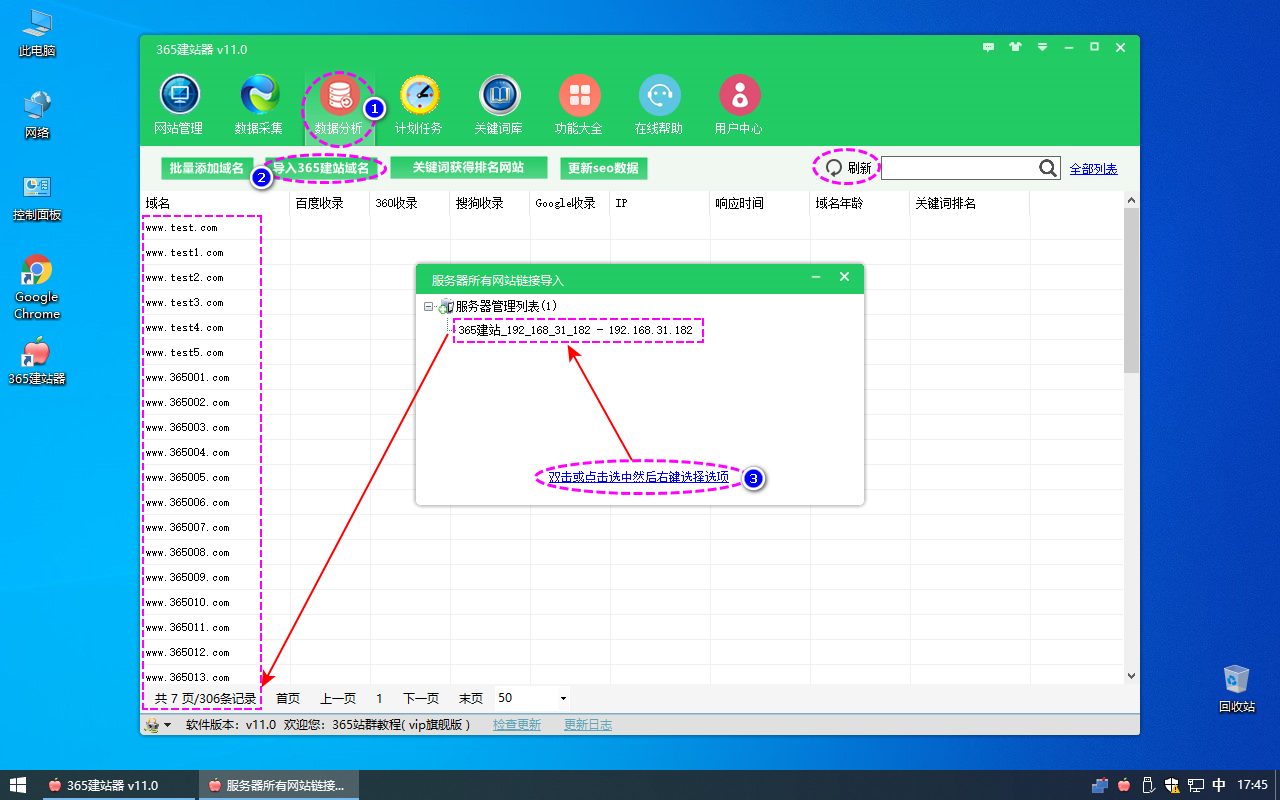The image size is (1280, 800).
Task: Select row www.365007.com
Action: pos(632,528)
